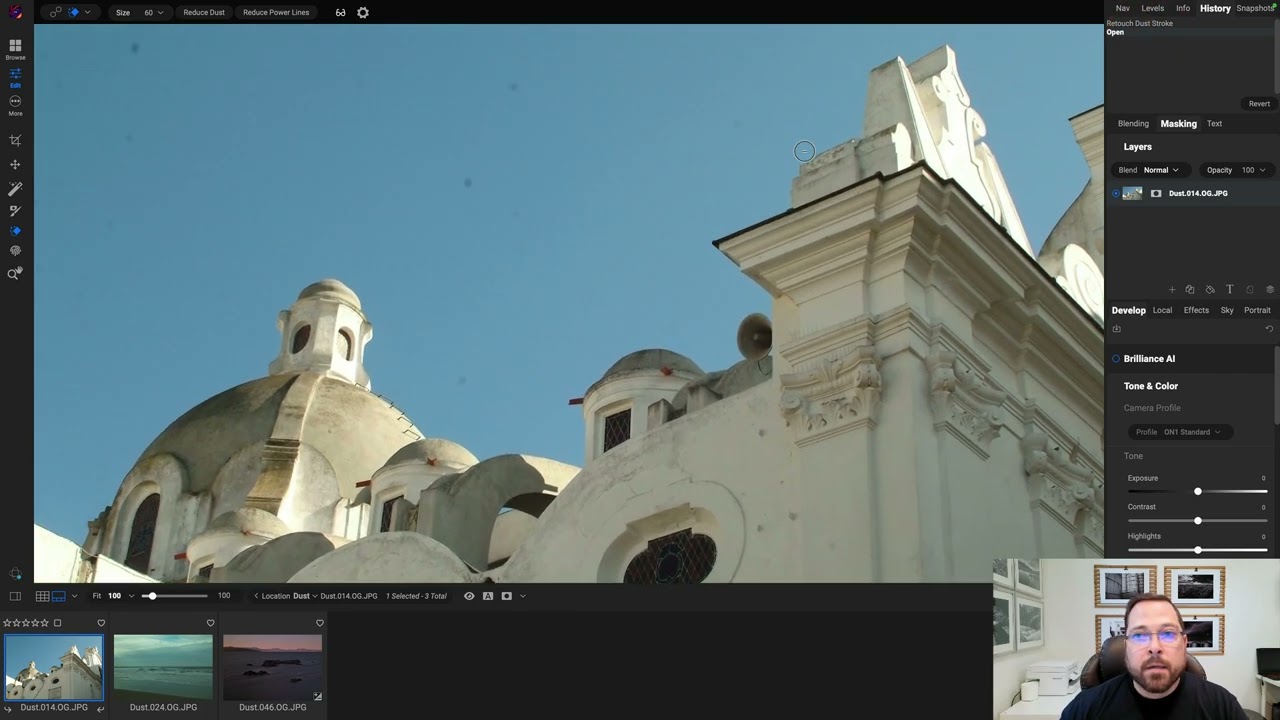Select the Zoom and hand view tool
The width and height of the screenshot is (1280, 720).
15,274
